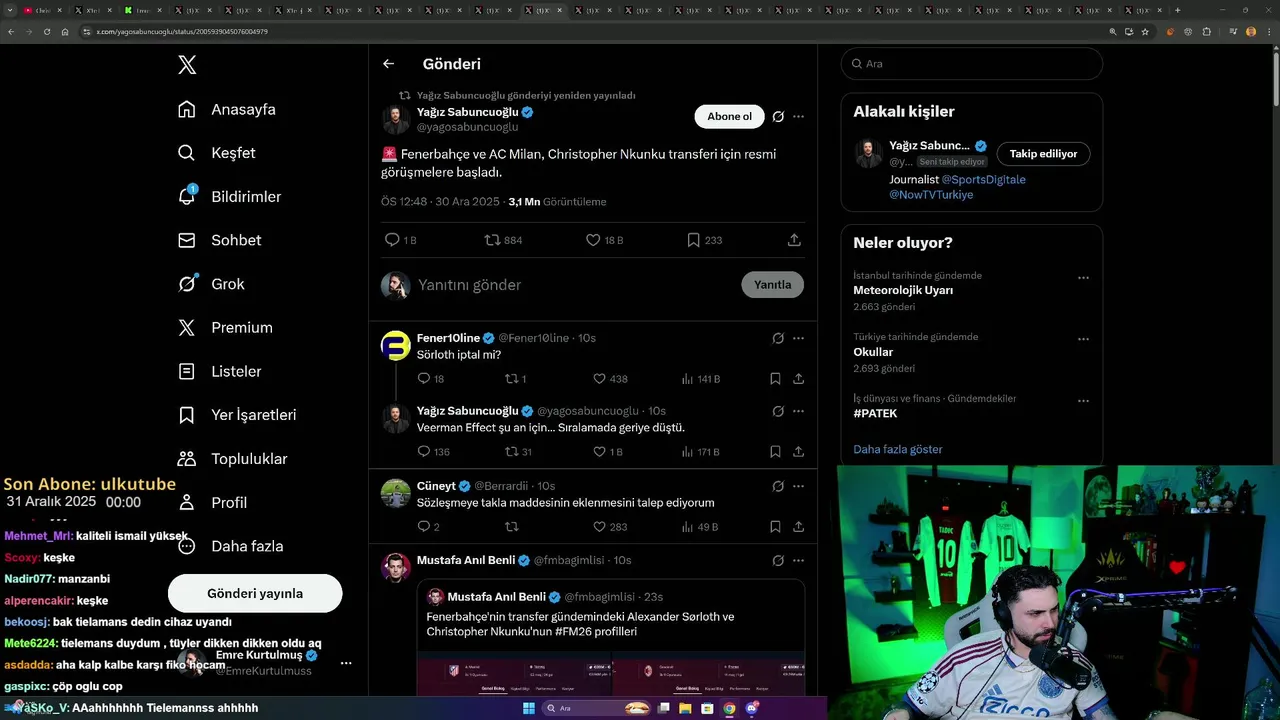Click the Yanıtla button
This screenshot has height=720, width=1280.
click(x=772, y=285)
